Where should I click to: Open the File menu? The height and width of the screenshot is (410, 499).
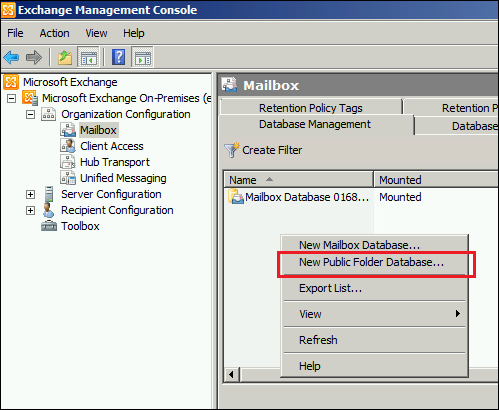point(15,33)
